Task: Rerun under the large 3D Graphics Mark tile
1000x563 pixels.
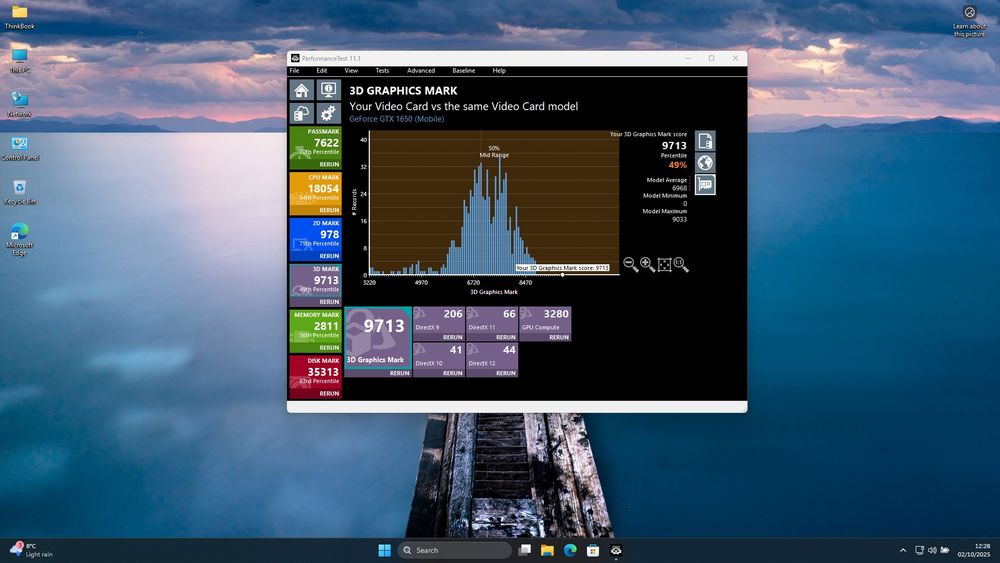Action: tap(399, 374)
